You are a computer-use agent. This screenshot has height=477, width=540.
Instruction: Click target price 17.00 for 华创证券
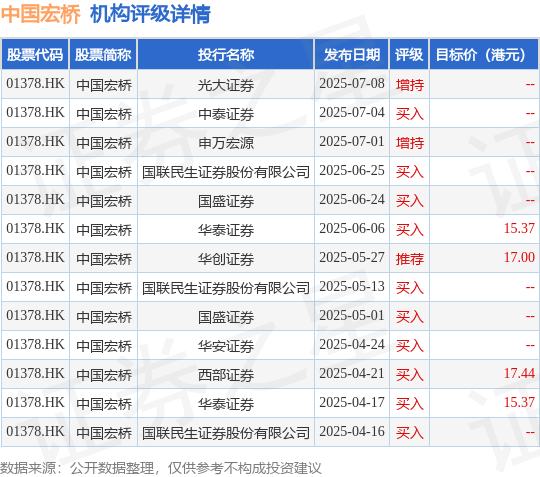(x=519, y=257)
